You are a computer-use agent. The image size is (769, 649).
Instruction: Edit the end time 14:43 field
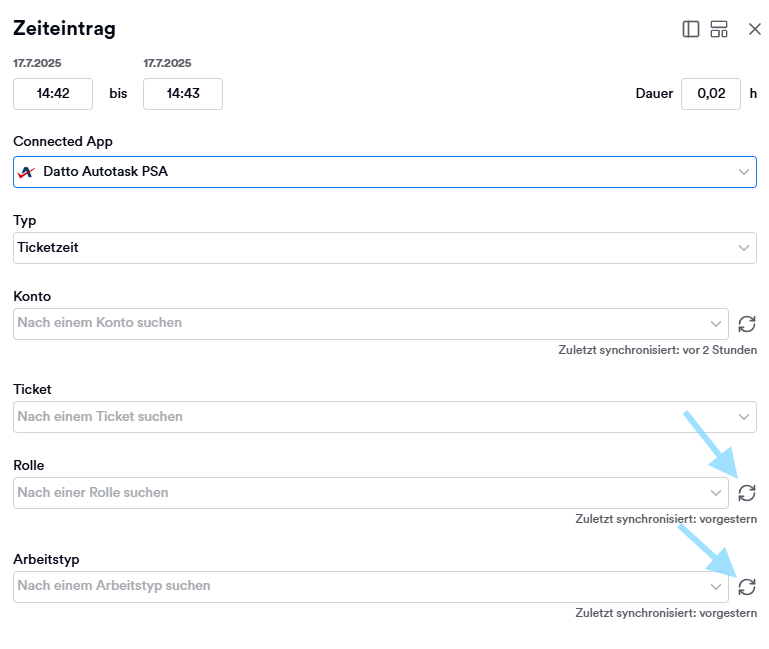pyautogui.click(x=183, y=94)
